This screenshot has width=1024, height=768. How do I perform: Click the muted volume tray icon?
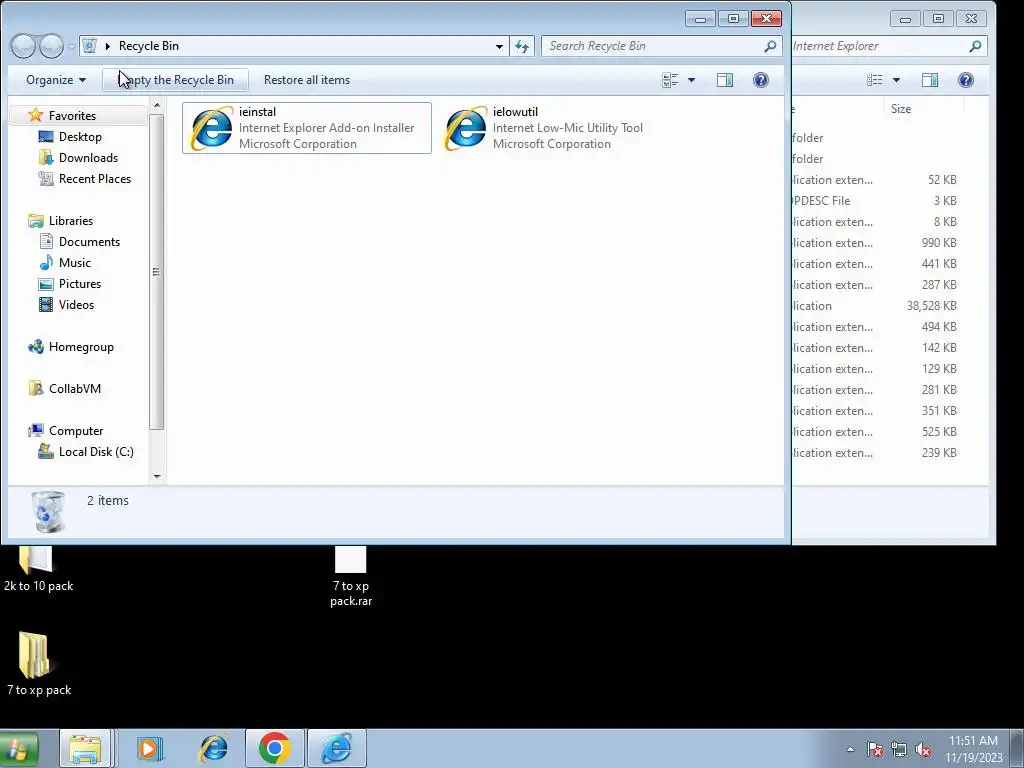pyautogui.click(x=923, y=750)
